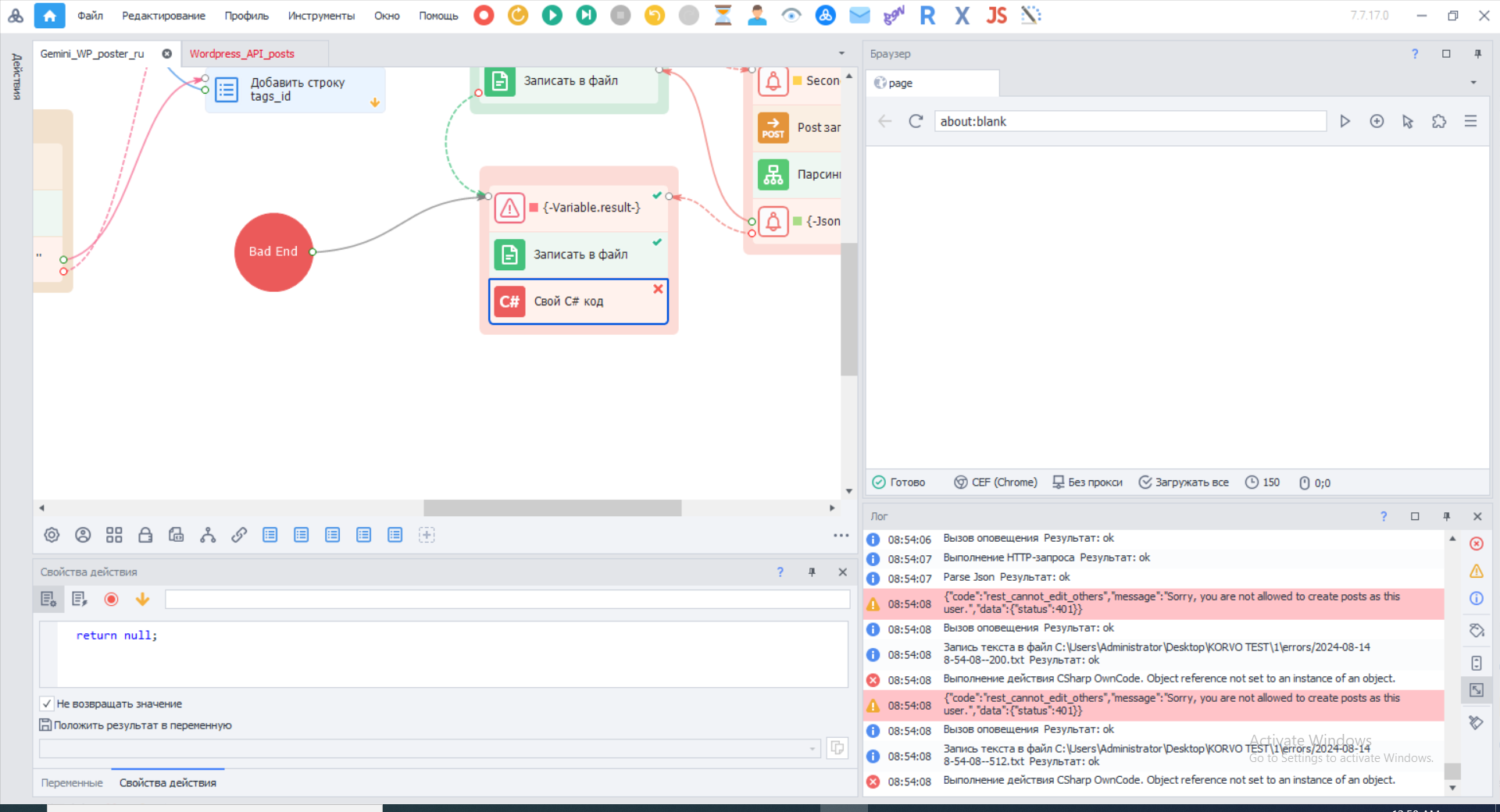1500x812 pixels.
Task: Select the {-Variable.result-} notification block
Action: [x=578, y=208]
